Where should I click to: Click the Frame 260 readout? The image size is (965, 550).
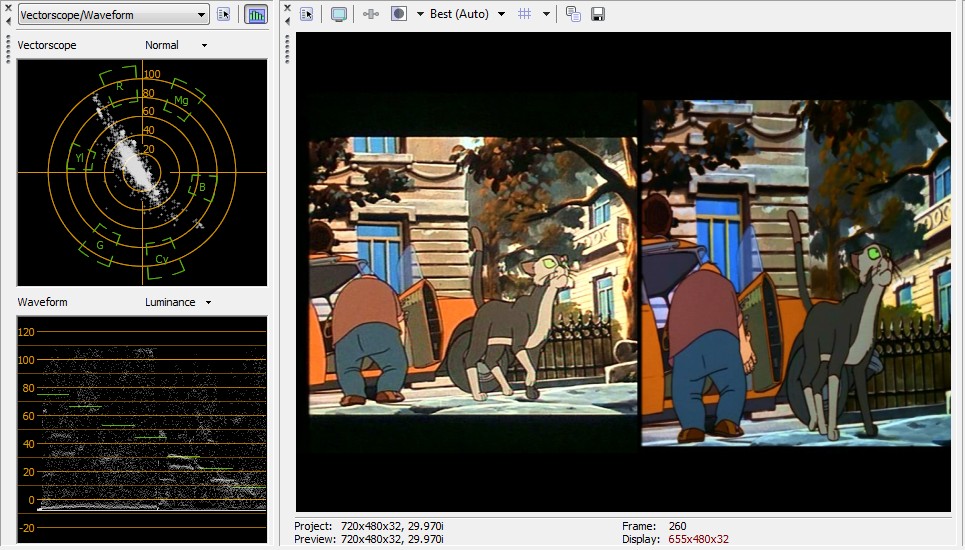tap(654, 526)
